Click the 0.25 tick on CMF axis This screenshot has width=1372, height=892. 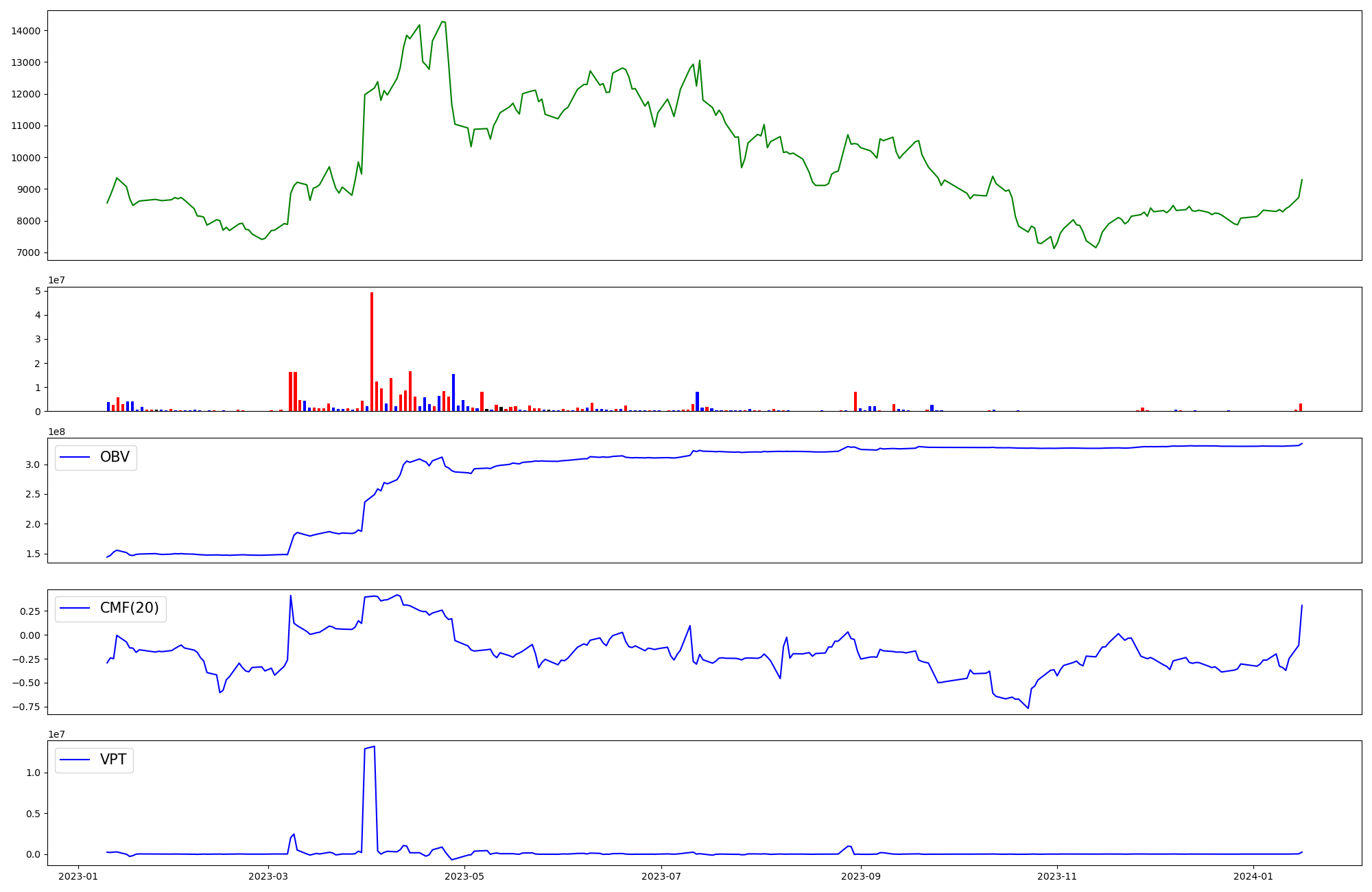click(30, 611)
